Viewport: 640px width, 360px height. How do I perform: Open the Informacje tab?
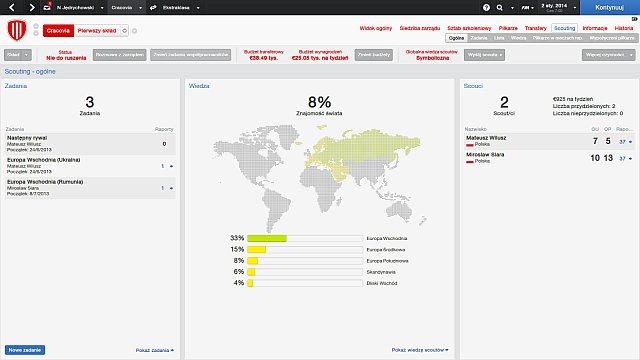(x=595, y=28)
